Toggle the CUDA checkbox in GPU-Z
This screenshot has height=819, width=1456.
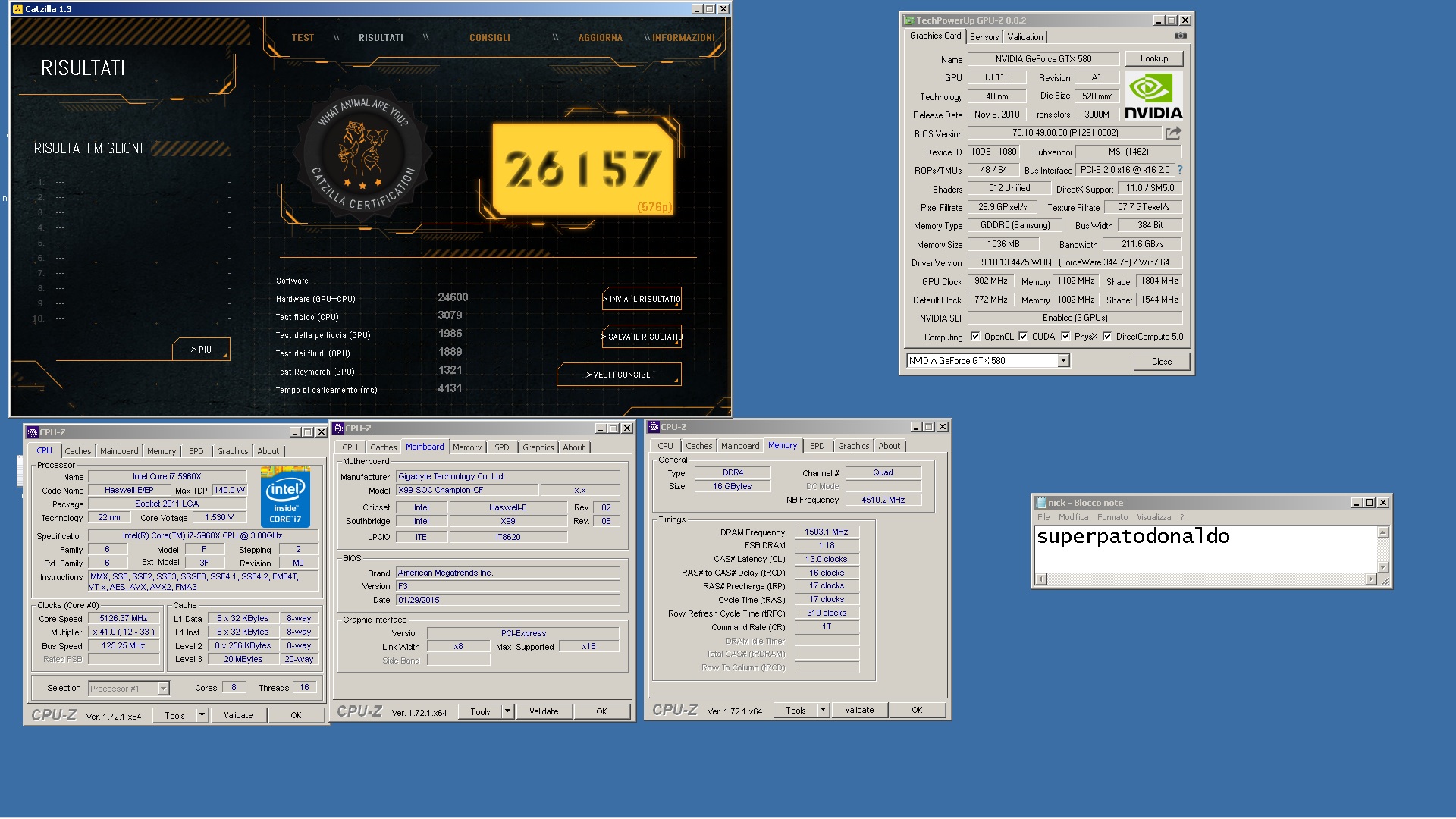pyautogui.click(x=1023, y=337)
